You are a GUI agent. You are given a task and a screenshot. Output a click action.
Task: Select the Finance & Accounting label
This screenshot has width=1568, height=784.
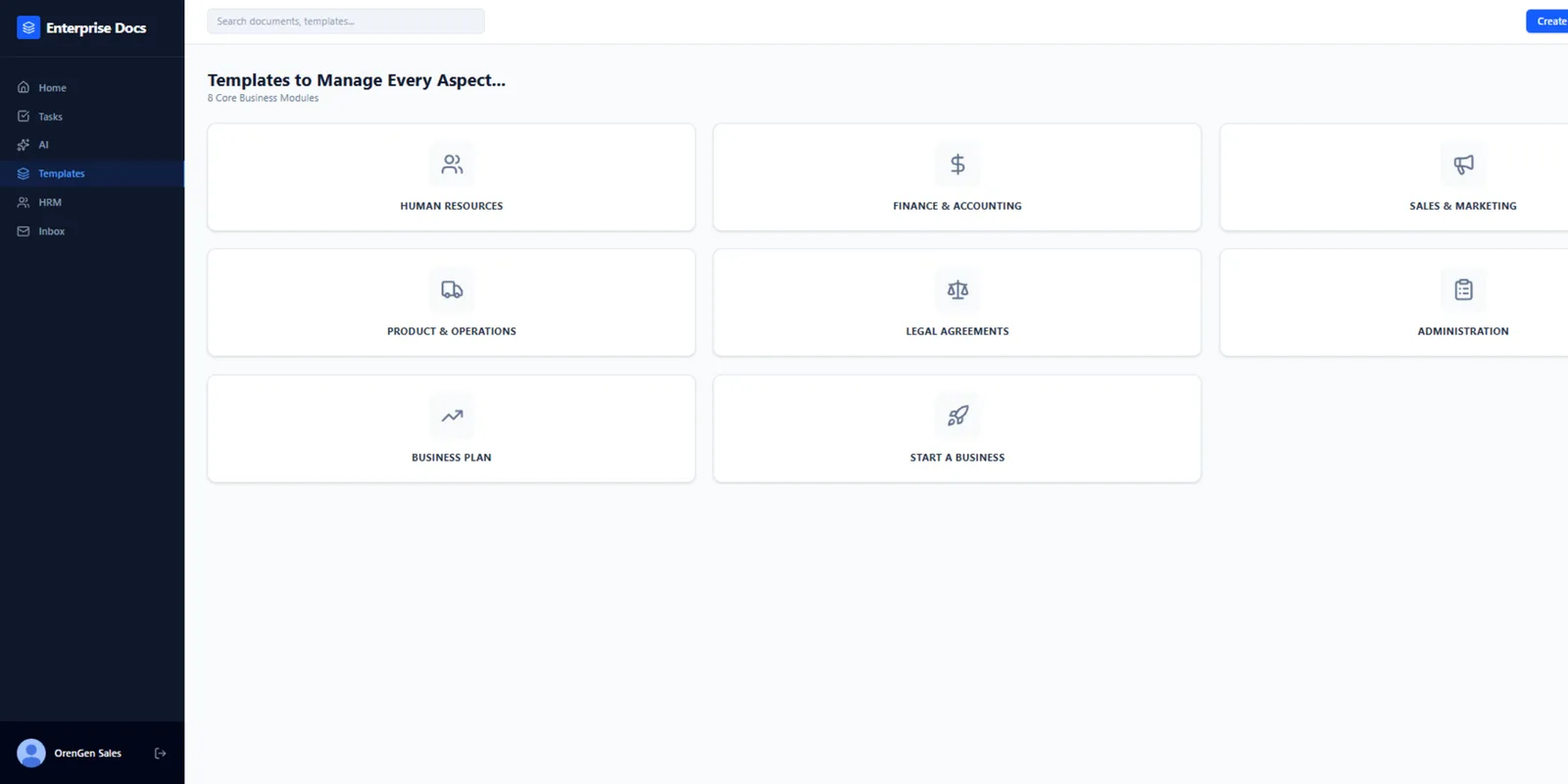(x=957, y=206)
